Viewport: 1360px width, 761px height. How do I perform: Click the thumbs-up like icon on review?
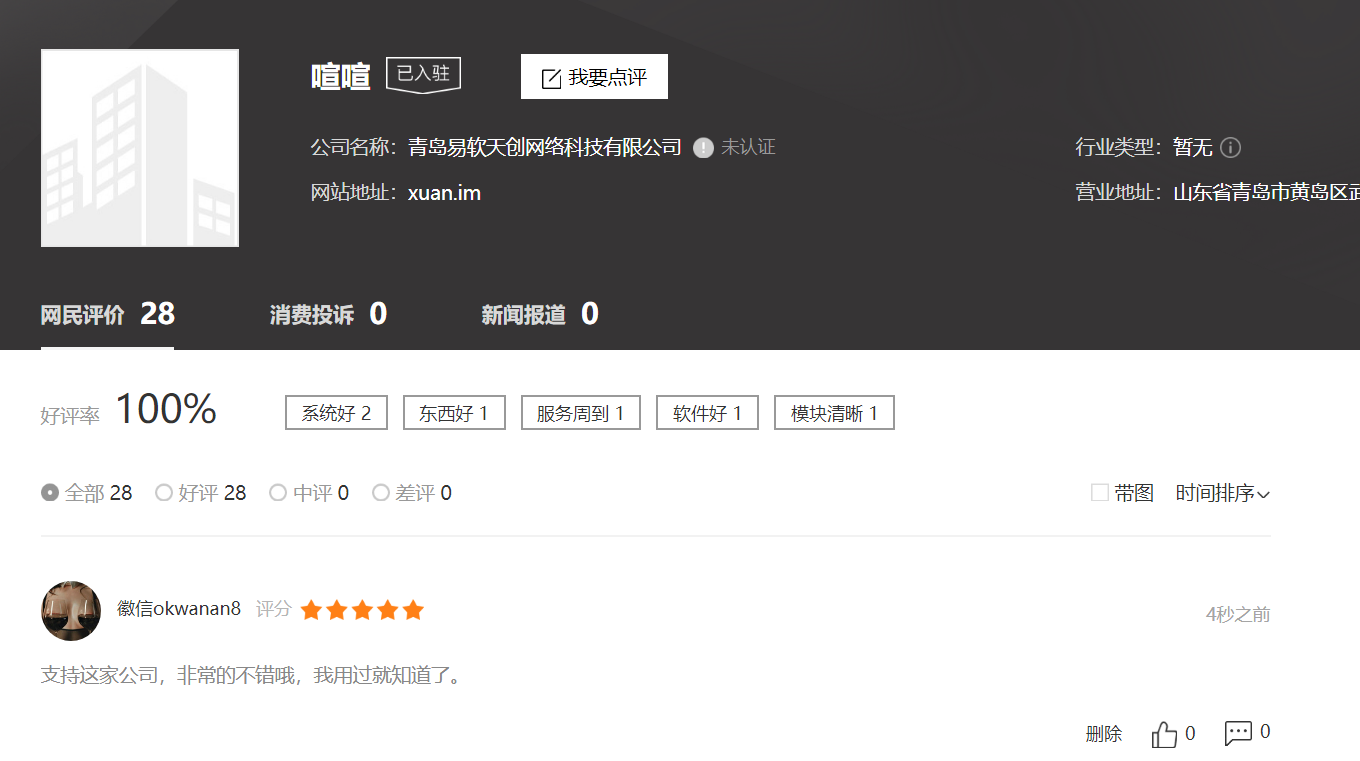click(x=1164, y=734)
